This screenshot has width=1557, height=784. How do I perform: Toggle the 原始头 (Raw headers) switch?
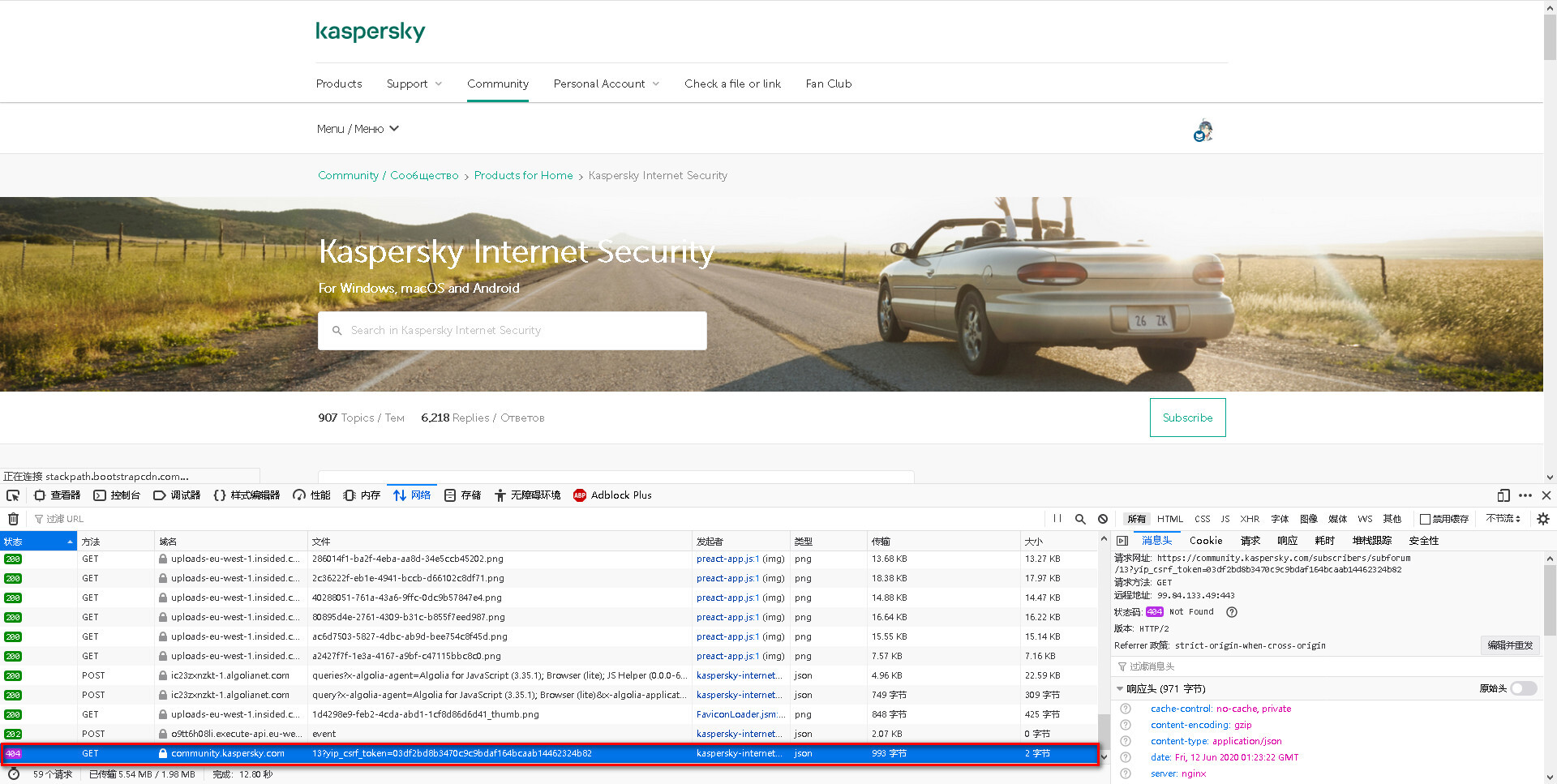coord(1524,688)
